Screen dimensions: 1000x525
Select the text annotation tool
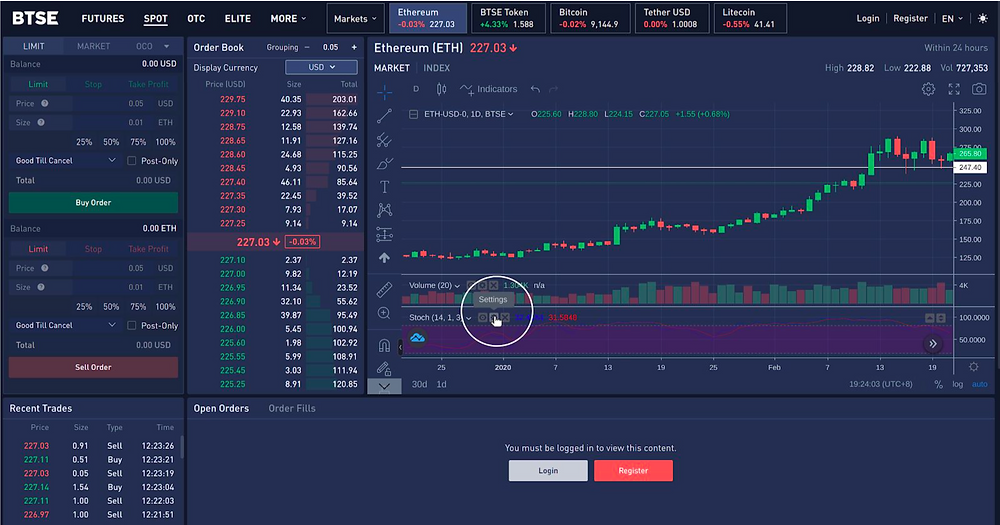pos(384,187)
